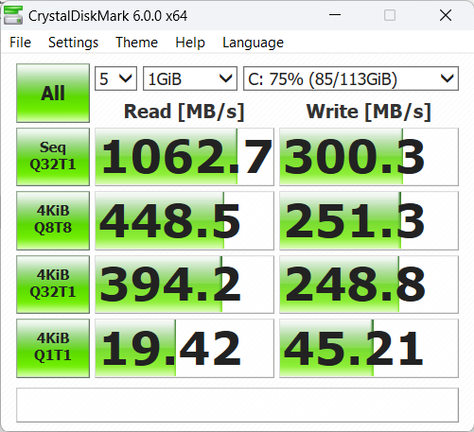
Task: Open the File menu
Action: click(x=20, y=42)
